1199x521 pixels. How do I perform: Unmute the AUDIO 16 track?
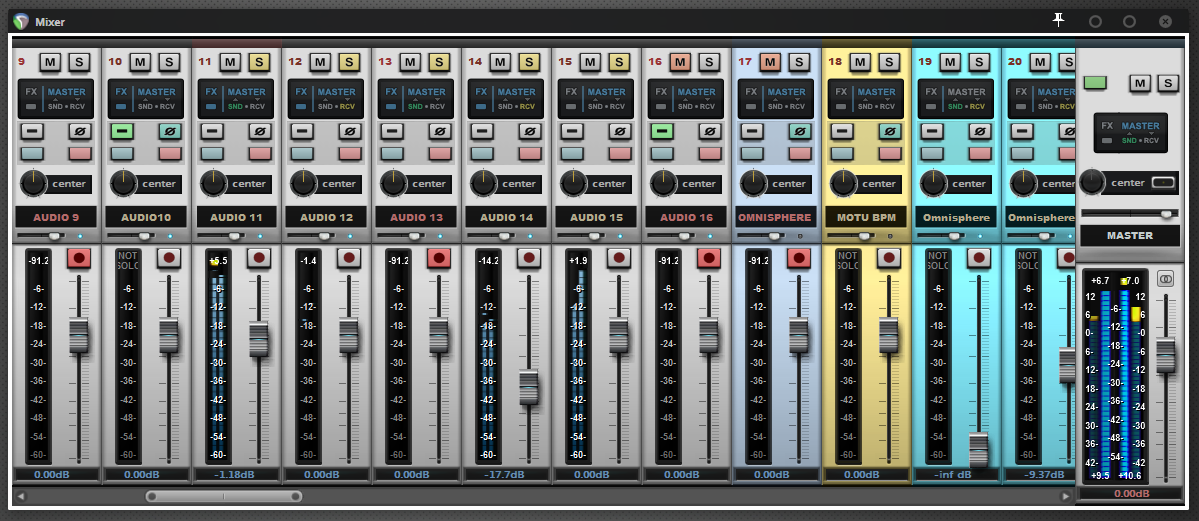(680, 62)
